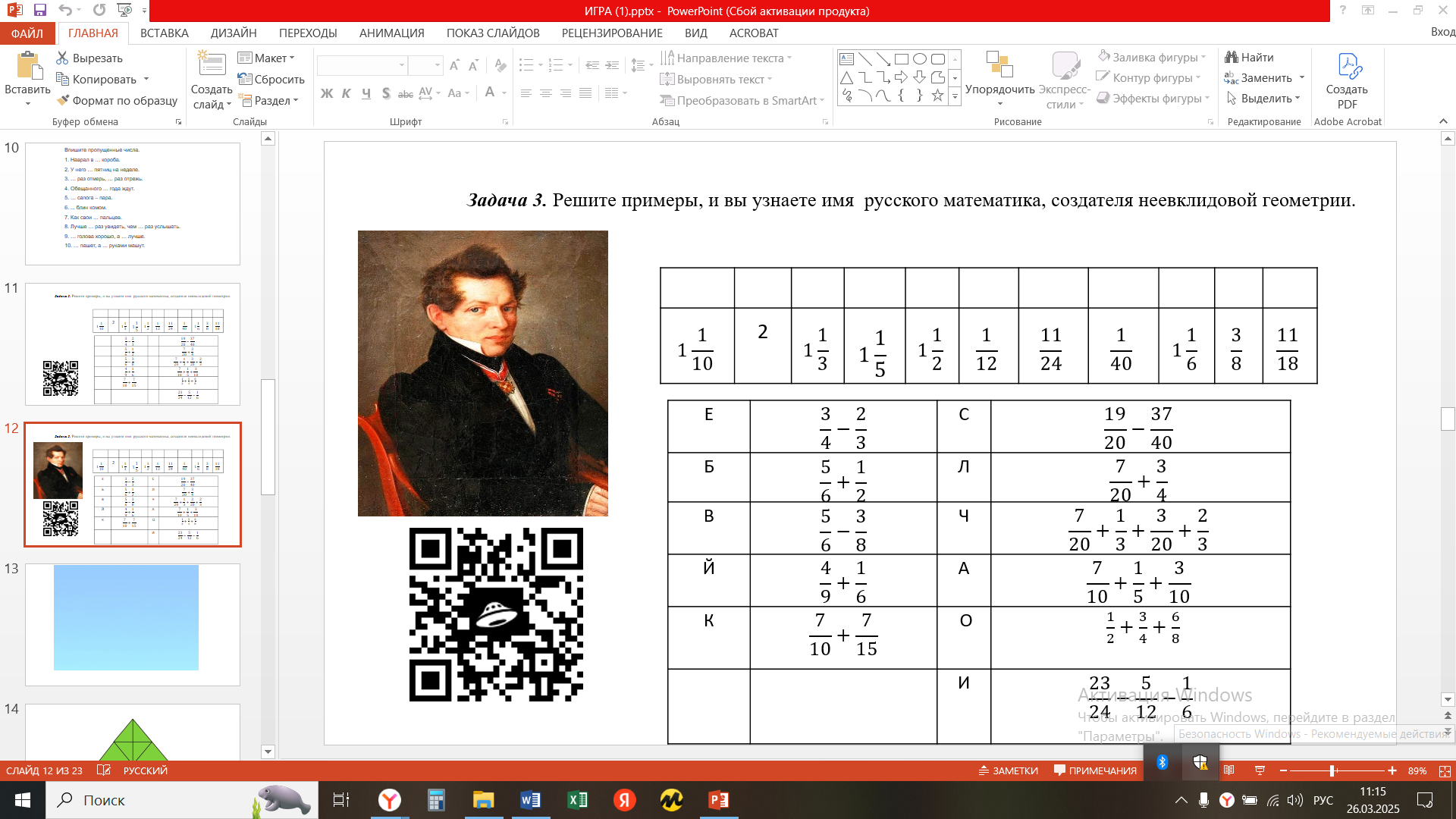This screenshot has height=819, width=1456.
Task: Open Макет layout dropdown
Action: 266,58
